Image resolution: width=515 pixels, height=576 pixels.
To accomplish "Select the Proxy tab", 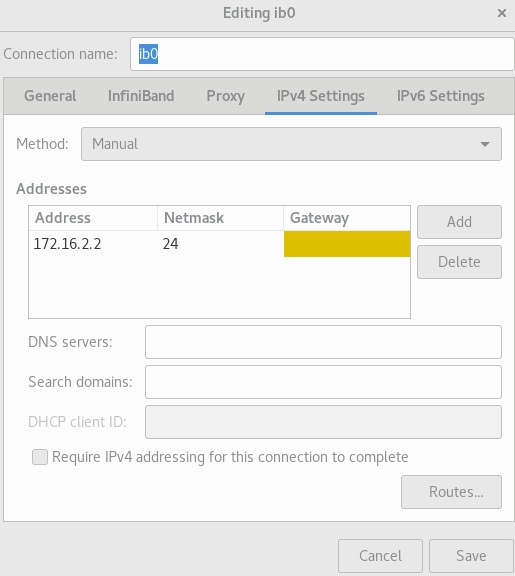I will click(x=225, y=96).
